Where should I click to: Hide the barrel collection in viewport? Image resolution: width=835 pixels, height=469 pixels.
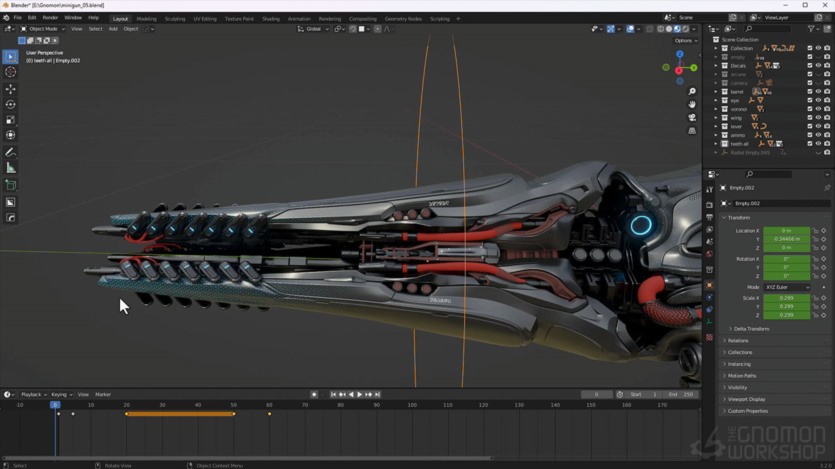point(818,92)
